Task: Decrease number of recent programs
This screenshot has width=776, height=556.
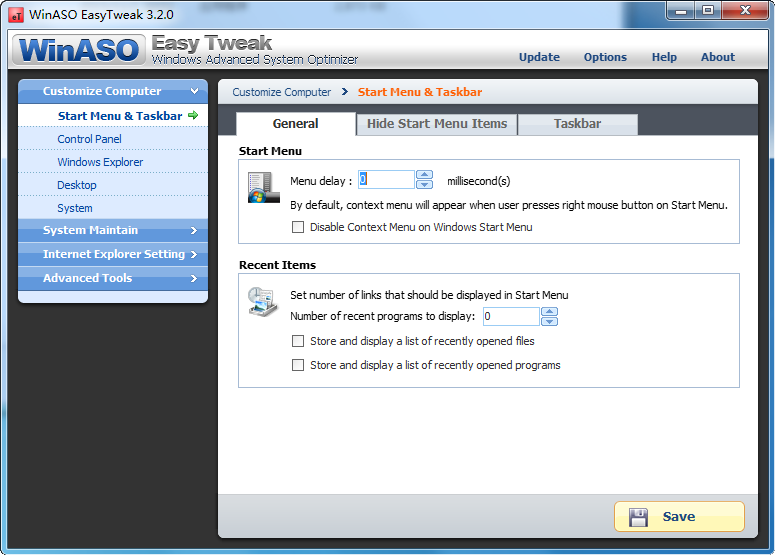Action: tap(549, 321)
